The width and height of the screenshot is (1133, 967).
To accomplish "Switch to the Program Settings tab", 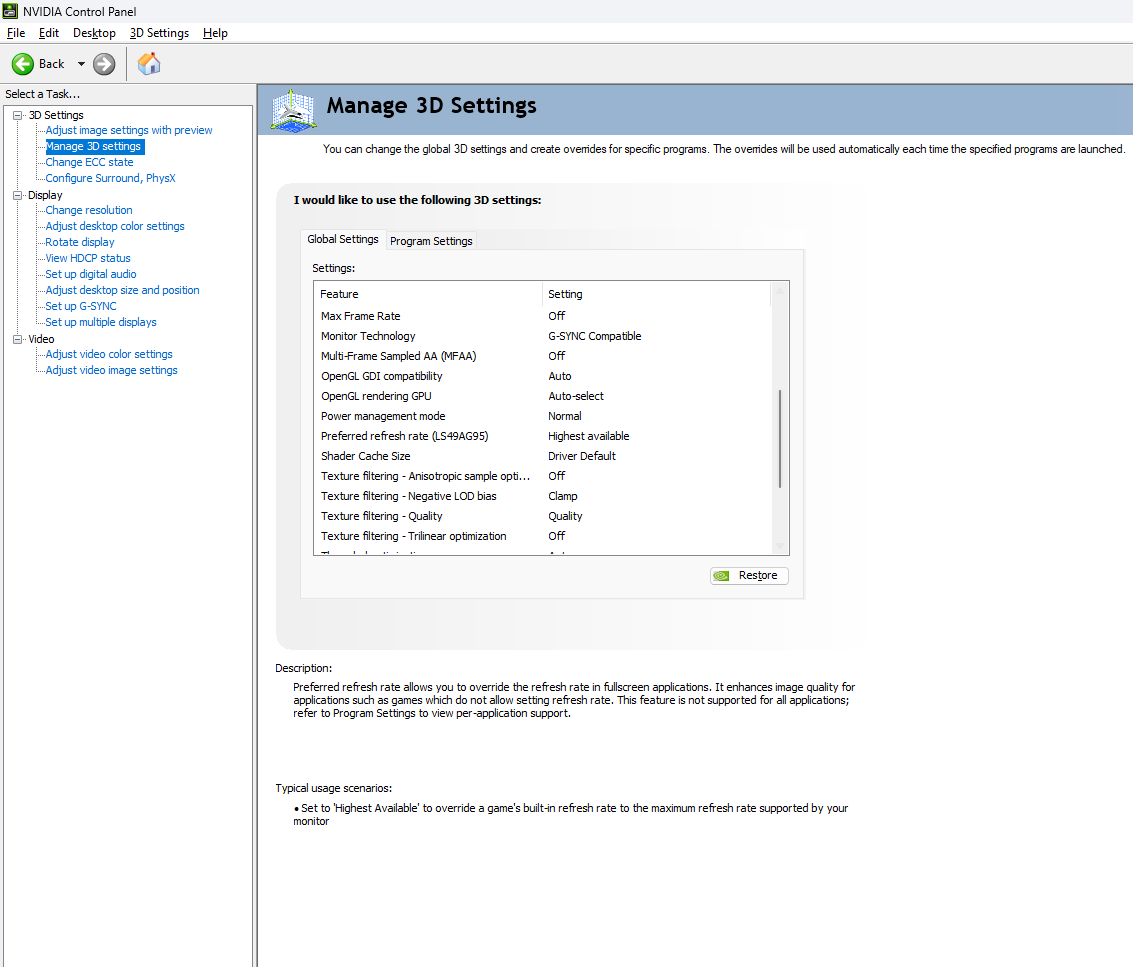I will pos(431,241).
